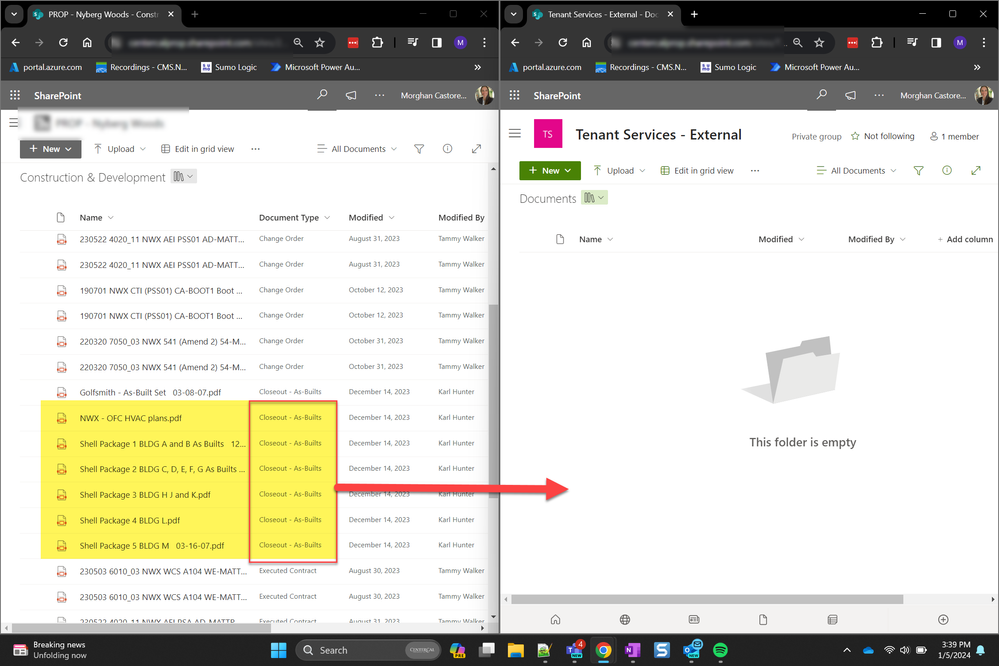Open the filter pane in left document library
Image resolution: width=999 pixels, height=666 pixels.
[x=419, y=148]
